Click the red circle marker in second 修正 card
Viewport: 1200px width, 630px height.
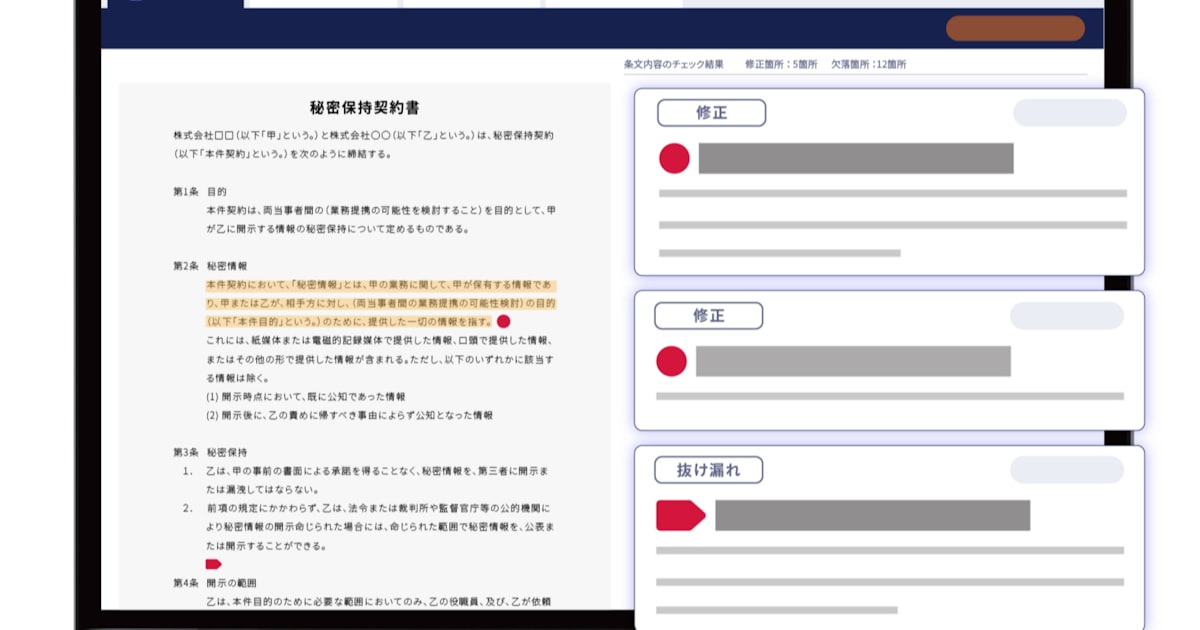(671, 360)
